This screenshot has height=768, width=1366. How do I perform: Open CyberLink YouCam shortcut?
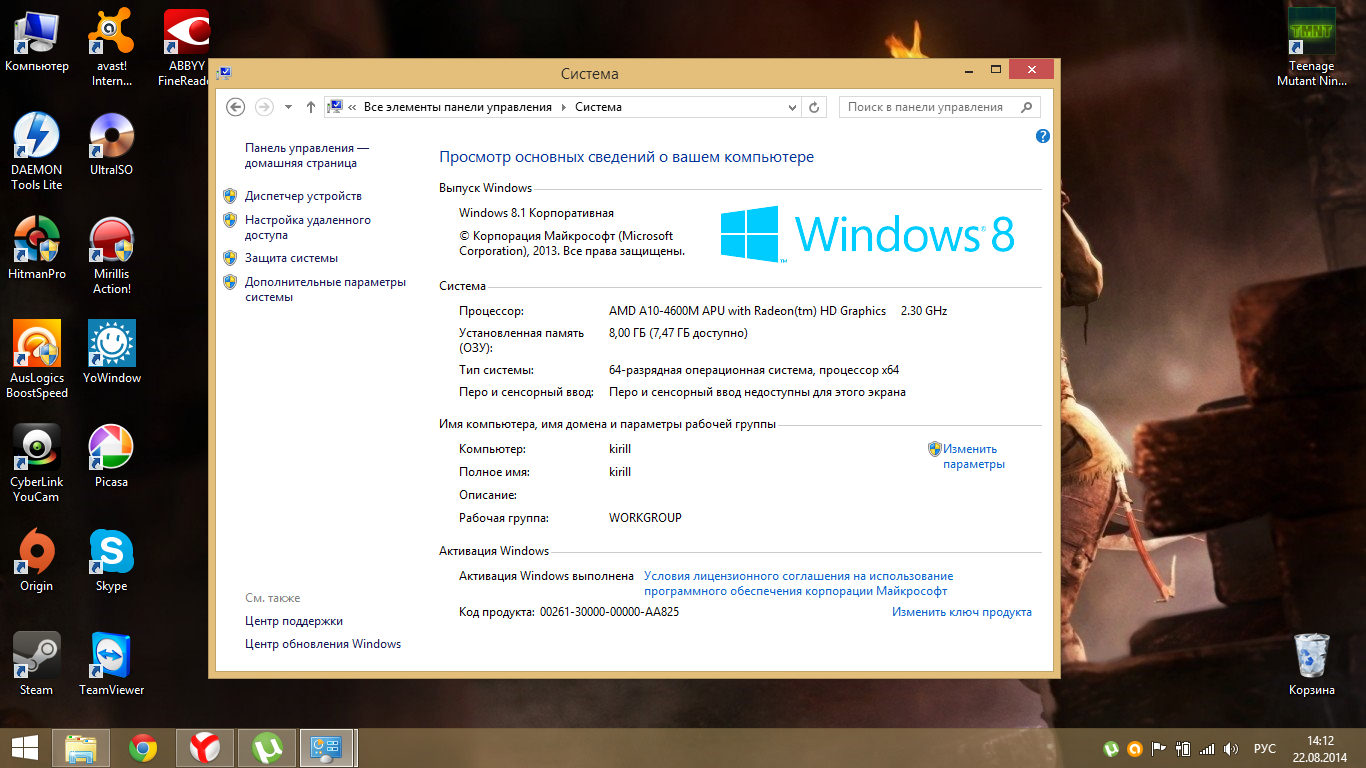coord(37,464)
